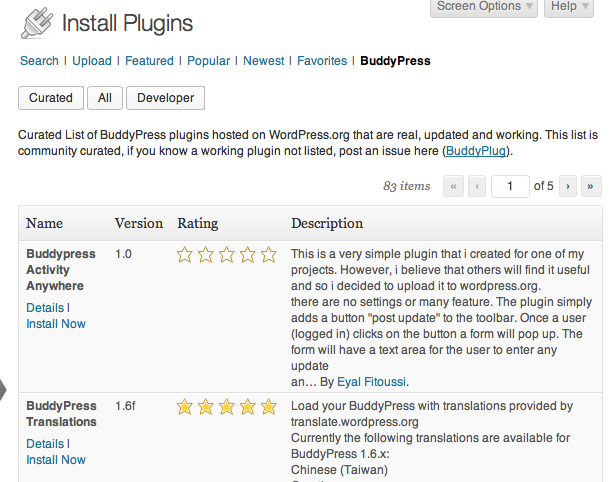Install Now for BuddyPress Translations
This screenshot has height=482, width=612.
(56, 460)
